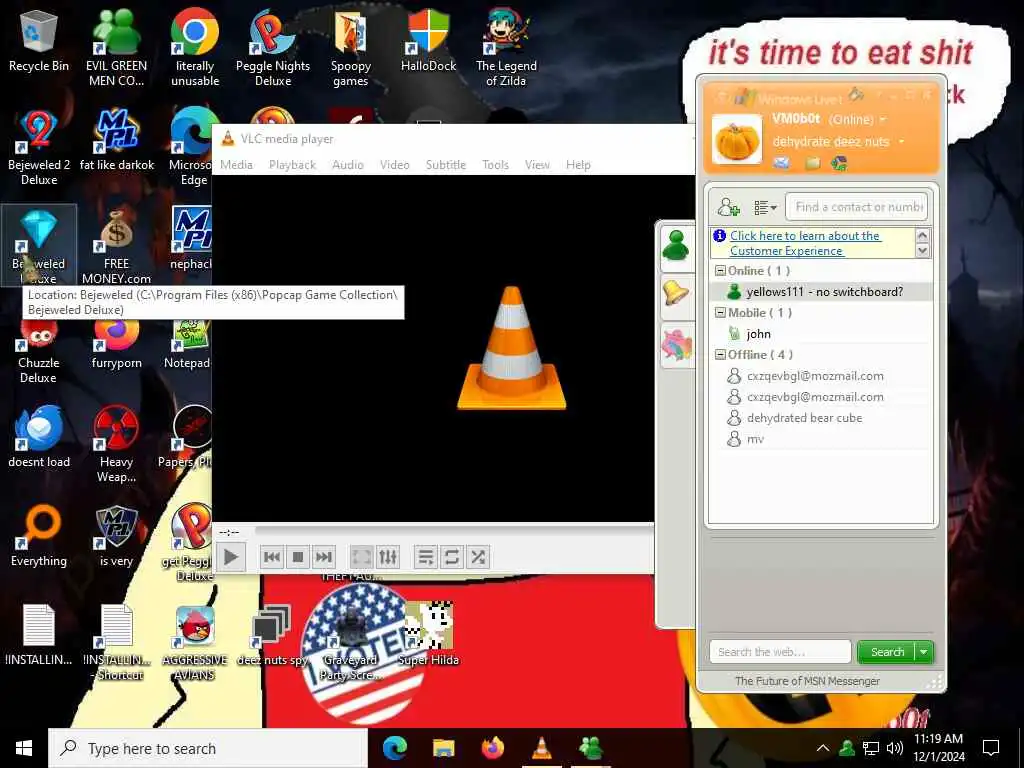The height and width of the screenshot is (768, 1024).
Task: Open the Search button dropdown arrow
Action: [x=924, y=652]
